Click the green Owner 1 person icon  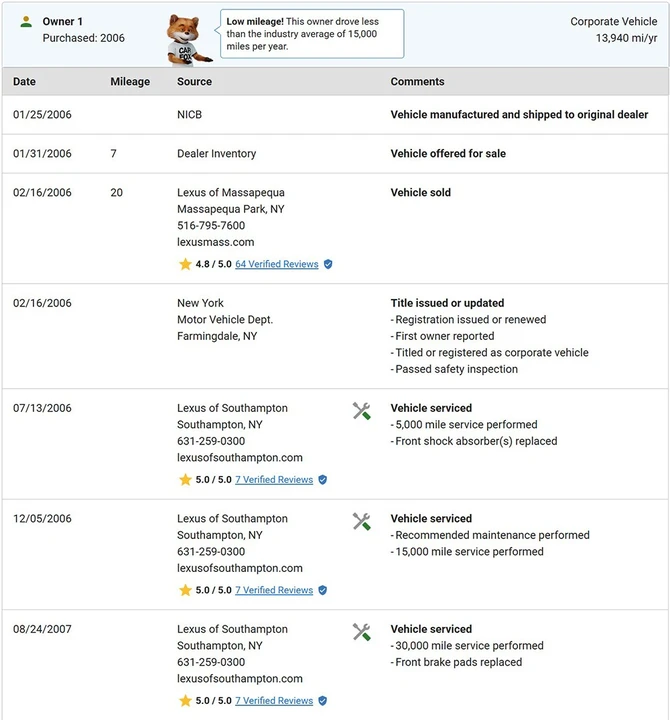point(26,22)
